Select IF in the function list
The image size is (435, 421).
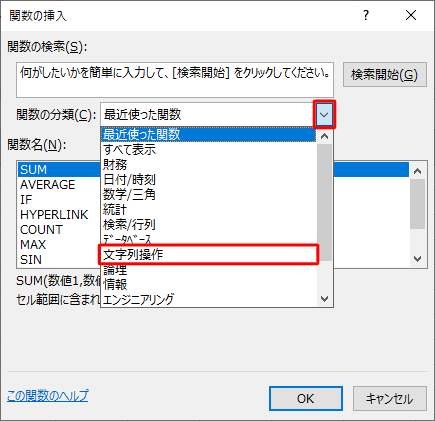59,200
